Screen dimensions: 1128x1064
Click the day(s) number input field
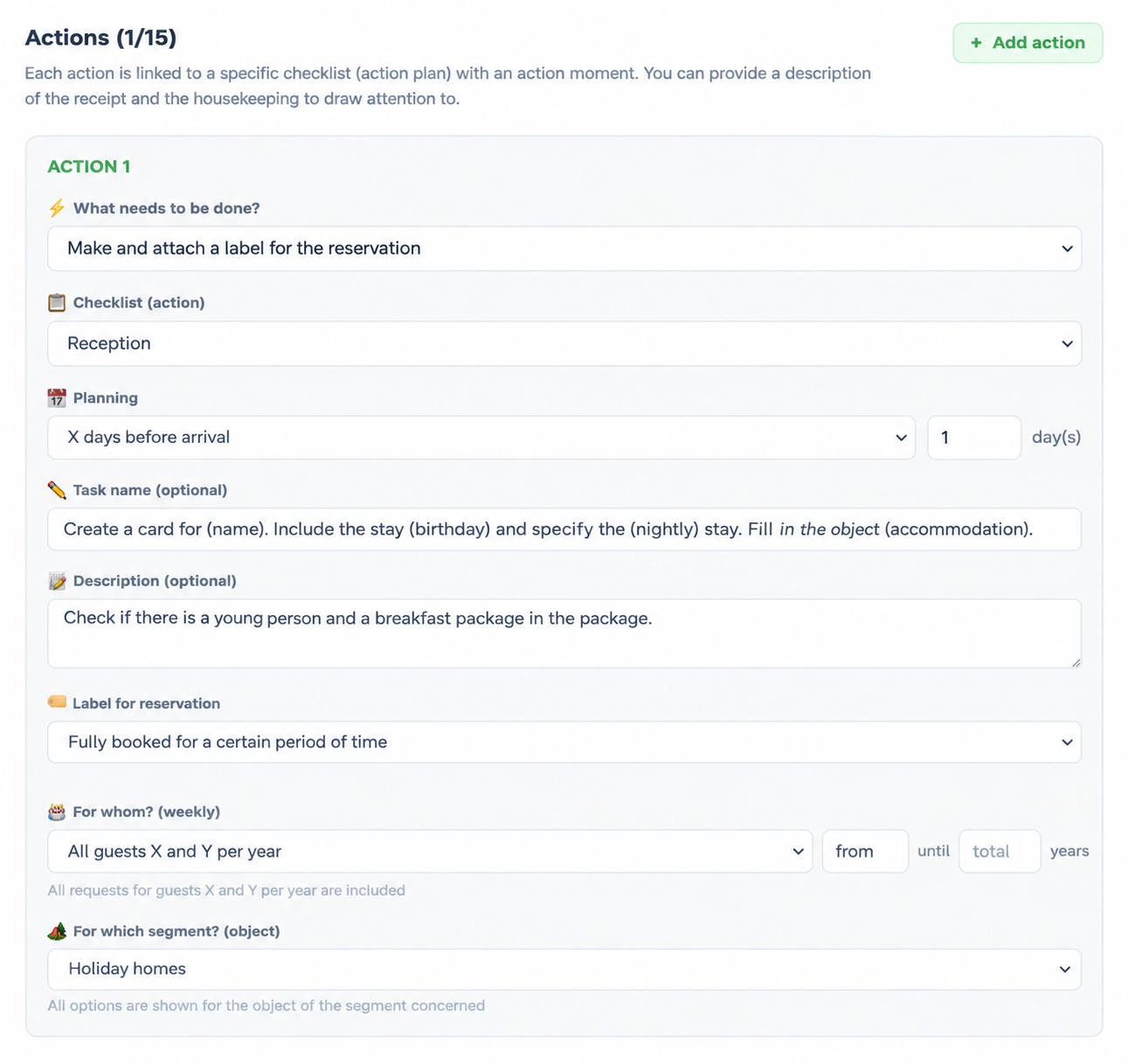(x=974, y=438)
